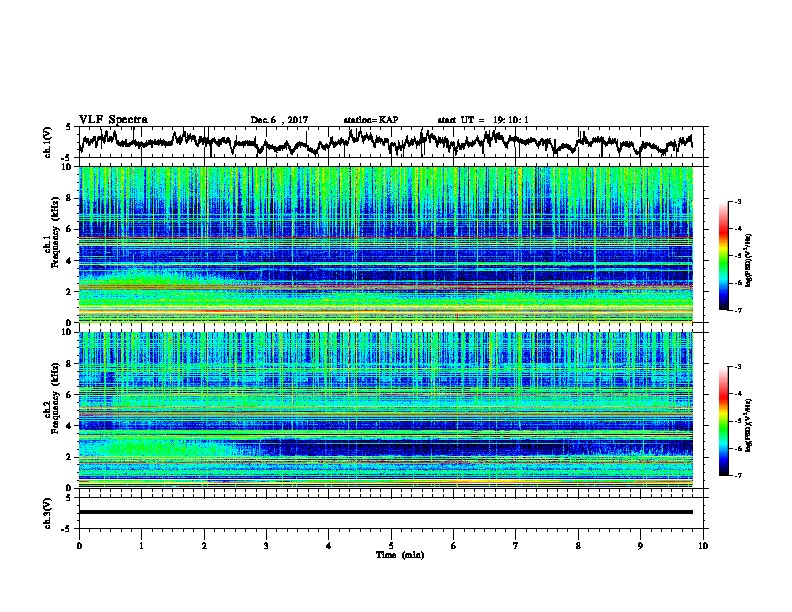
Task: Click the '-4' label on ch.2 colorbar
Action: click(737, 393)
